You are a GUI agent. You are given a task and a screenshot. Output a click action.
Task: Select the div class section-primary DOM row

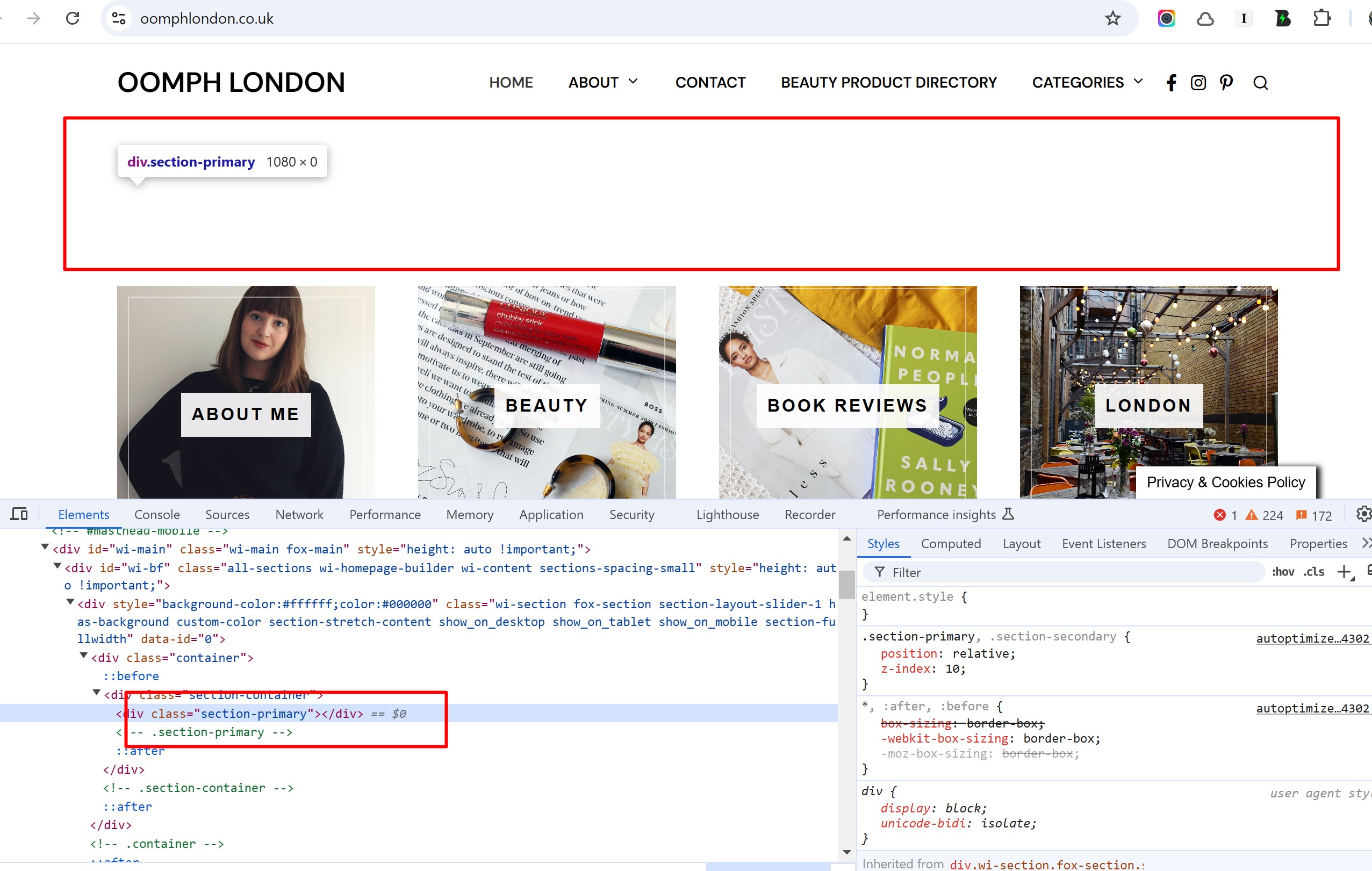coord(418,713)
